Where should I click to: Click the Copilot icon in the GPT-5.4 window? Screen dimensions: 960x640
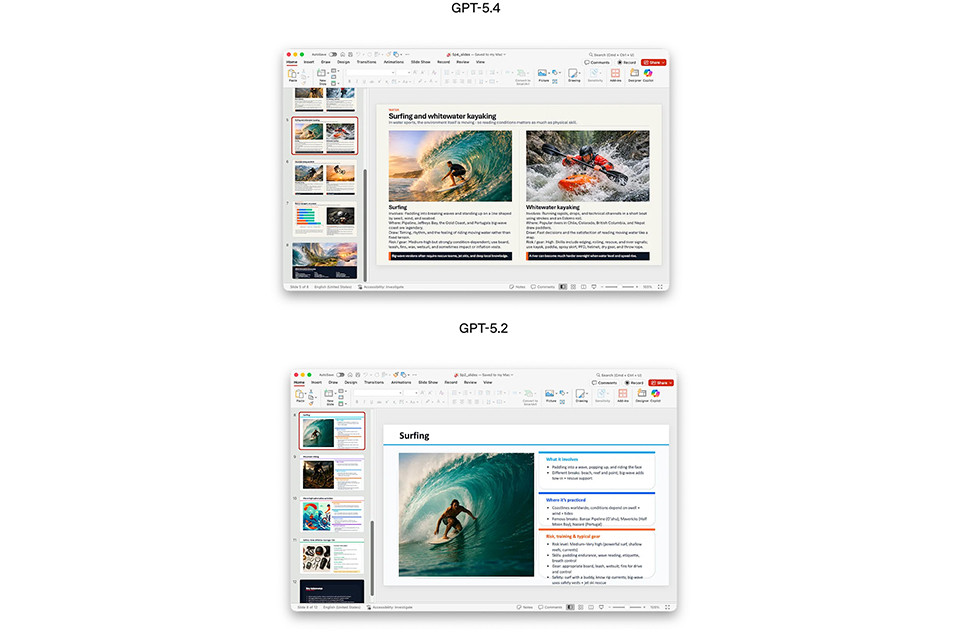[x=648, y=74]
